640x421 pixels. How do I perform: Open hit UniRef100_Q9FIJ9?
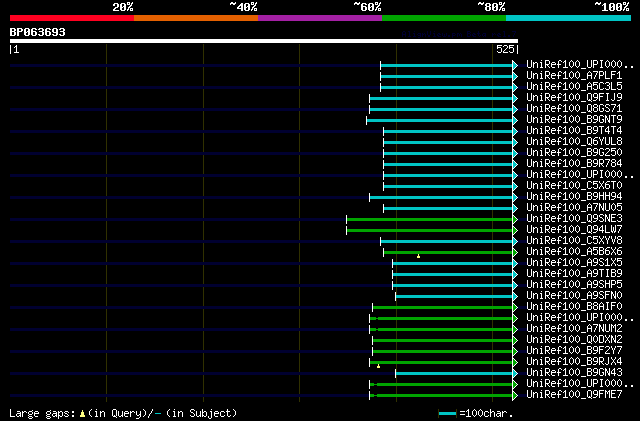pyautogui.click(x=574, y=98)
